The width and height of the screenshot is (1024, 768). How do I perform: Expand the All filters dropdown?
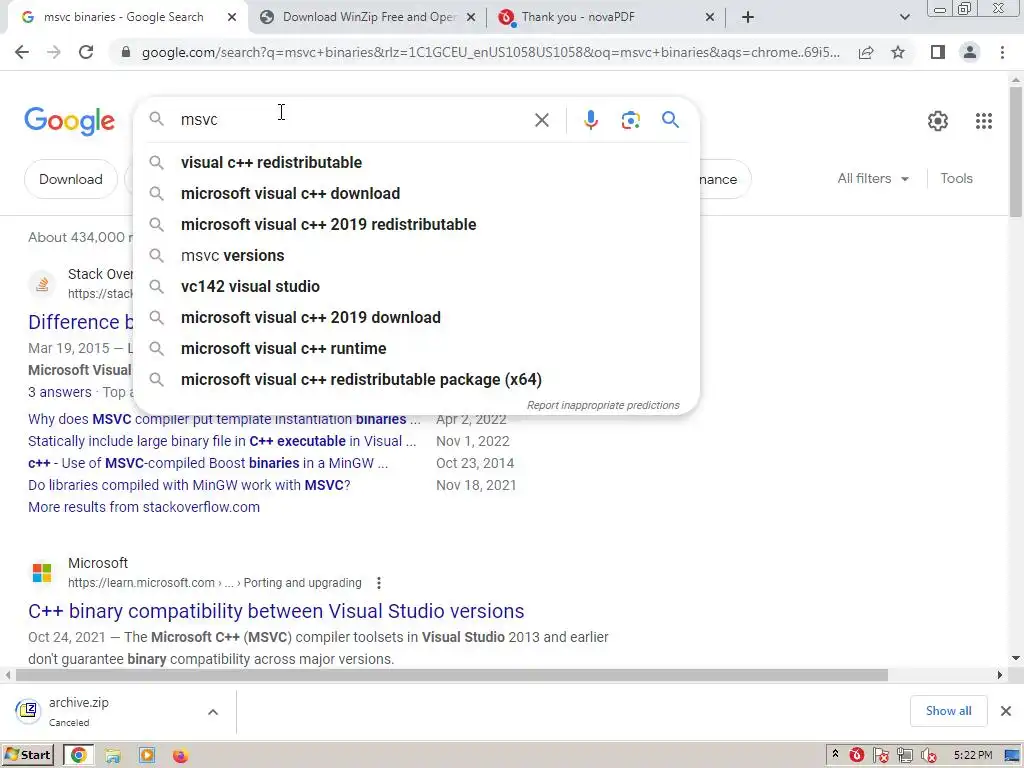pos(873,178)
